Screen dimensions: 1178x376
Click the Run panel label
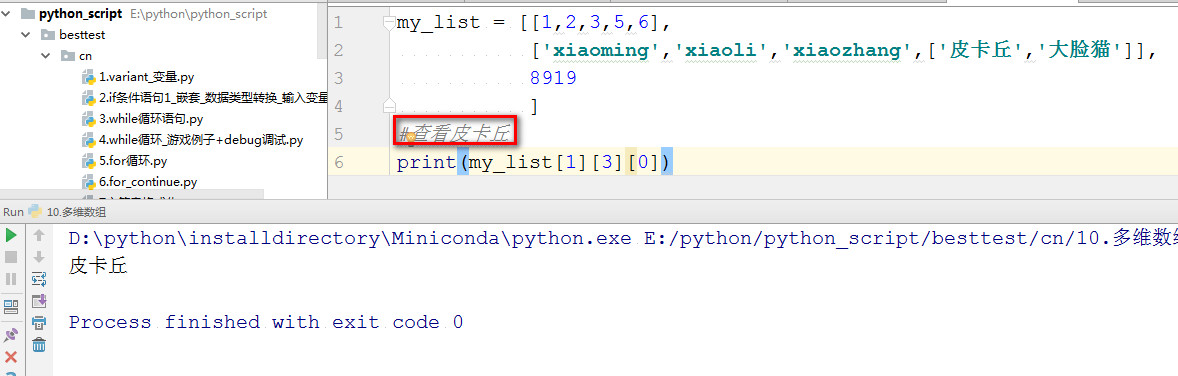13,212
